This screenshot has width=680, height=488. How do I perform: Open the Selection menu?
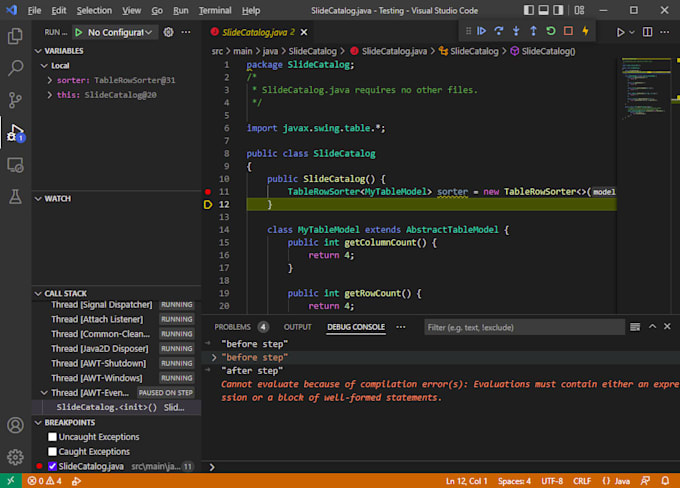pos(94,10)
